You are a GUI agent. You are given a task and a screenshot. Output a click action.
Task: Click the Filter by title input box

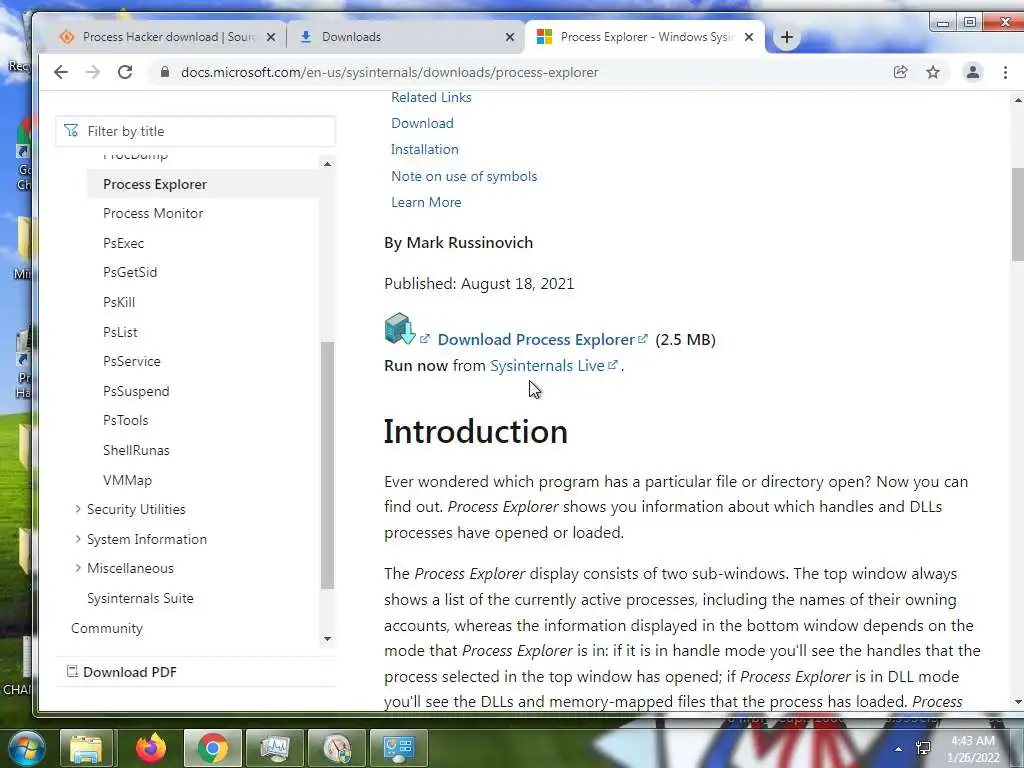point(196,131)
